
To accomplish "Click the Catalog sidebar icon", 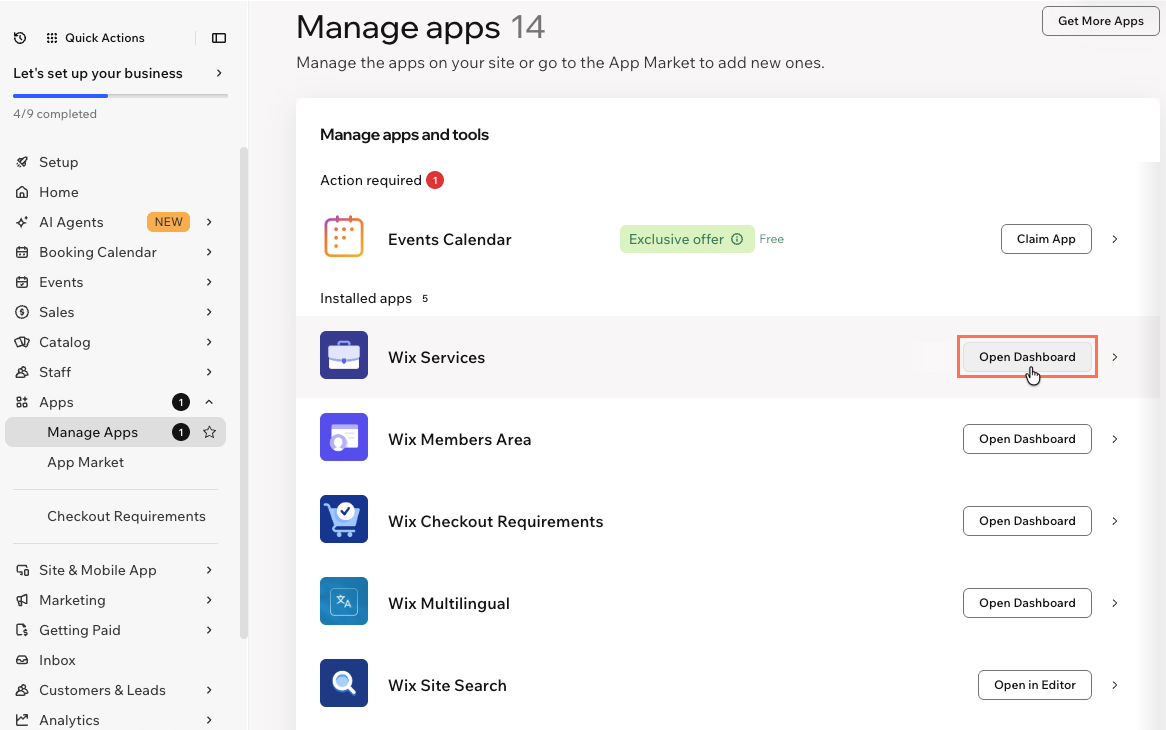I will pyautogui.click(x=22, y=342).
